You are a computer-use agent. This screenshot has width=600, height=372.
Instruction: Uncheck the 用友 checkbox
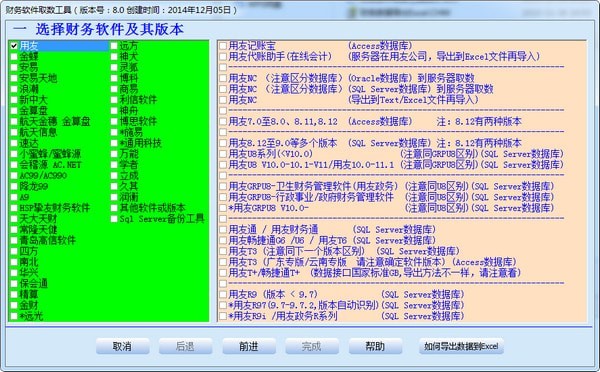(x=14, y=46)
